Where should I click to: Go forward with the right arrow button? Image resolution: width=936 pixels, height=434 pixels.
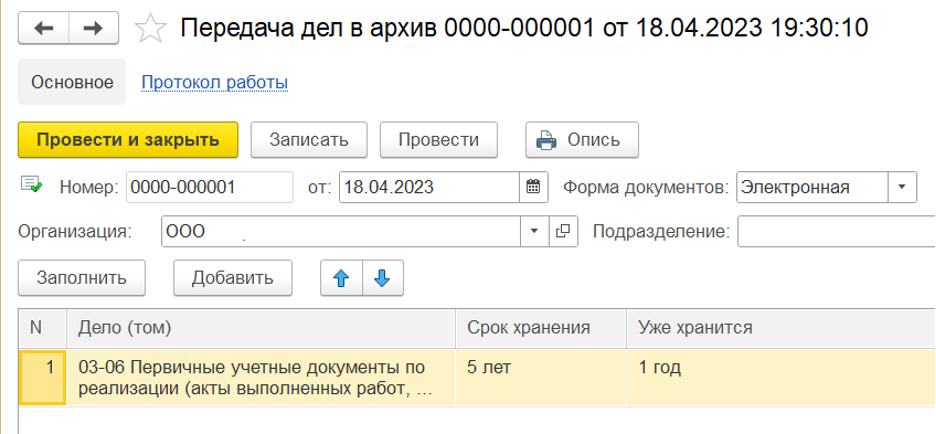coord(93,29)
